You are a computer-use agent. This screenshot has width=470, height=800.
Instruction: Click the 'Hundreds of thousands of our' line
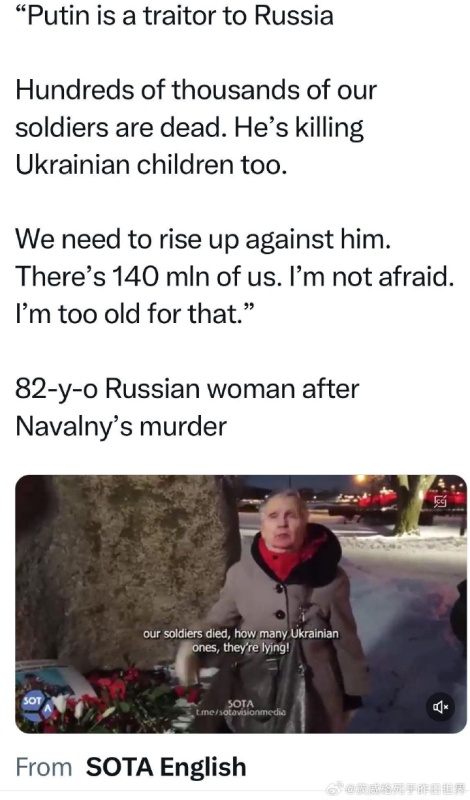pos(196,90)
